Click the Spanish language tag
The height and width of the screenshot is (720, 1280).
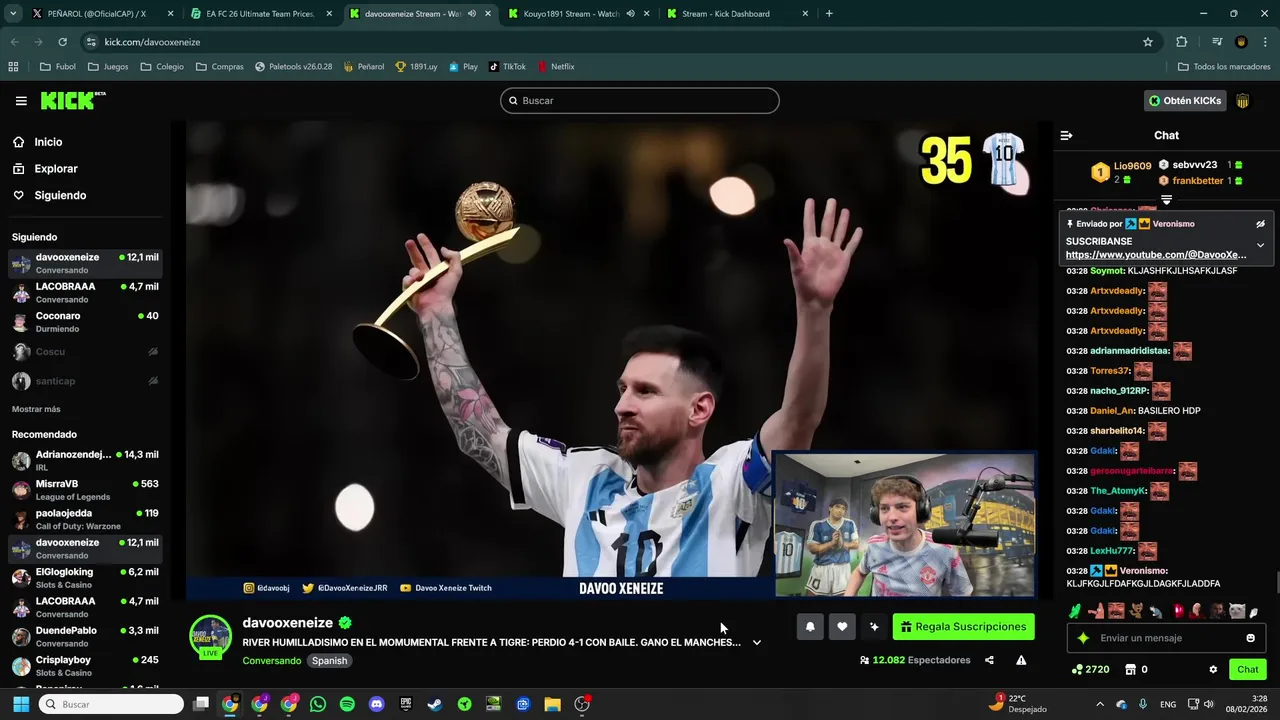329,661
